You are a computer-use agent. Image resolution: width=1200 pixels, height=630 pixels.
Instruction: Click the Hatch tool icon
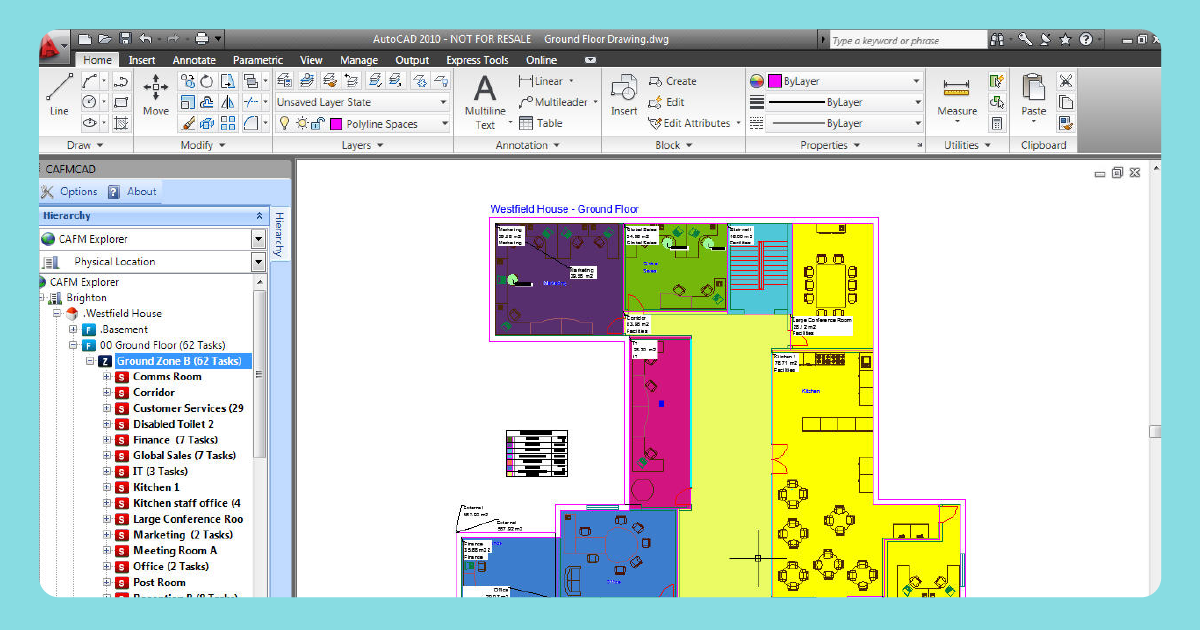[120, 123]
